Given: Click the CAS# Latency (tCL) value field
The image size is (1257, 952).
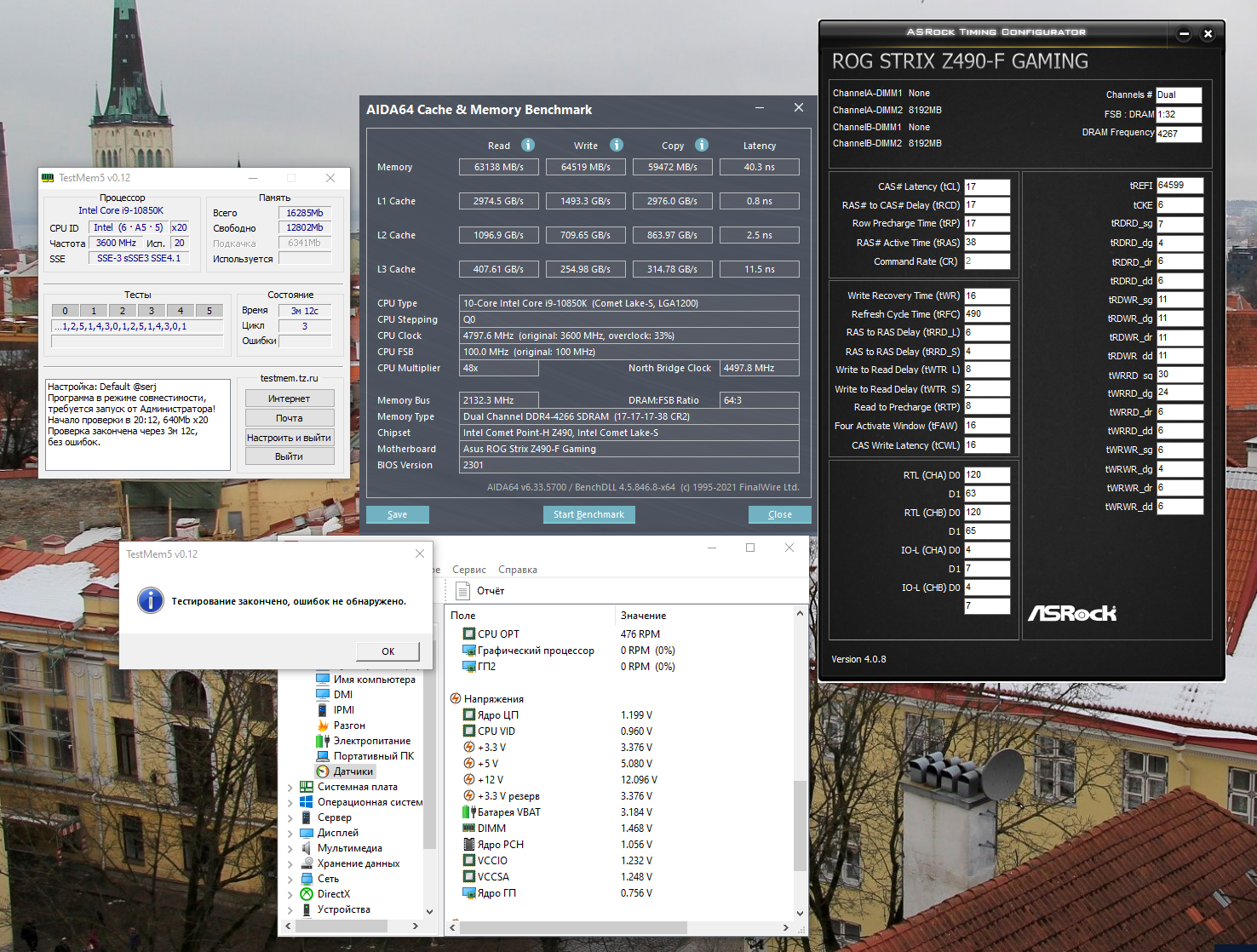Looking at the screenshot, I should coord(987,186).
